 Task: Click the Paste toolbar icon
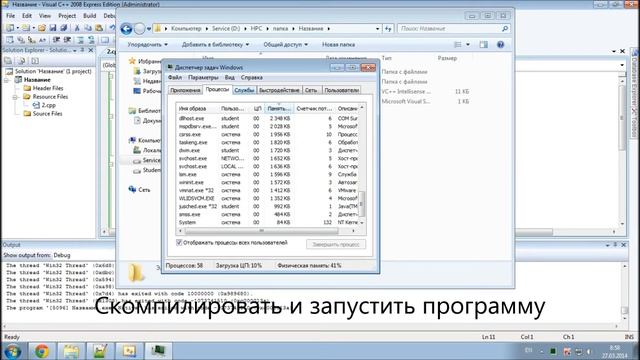(99, 28)
